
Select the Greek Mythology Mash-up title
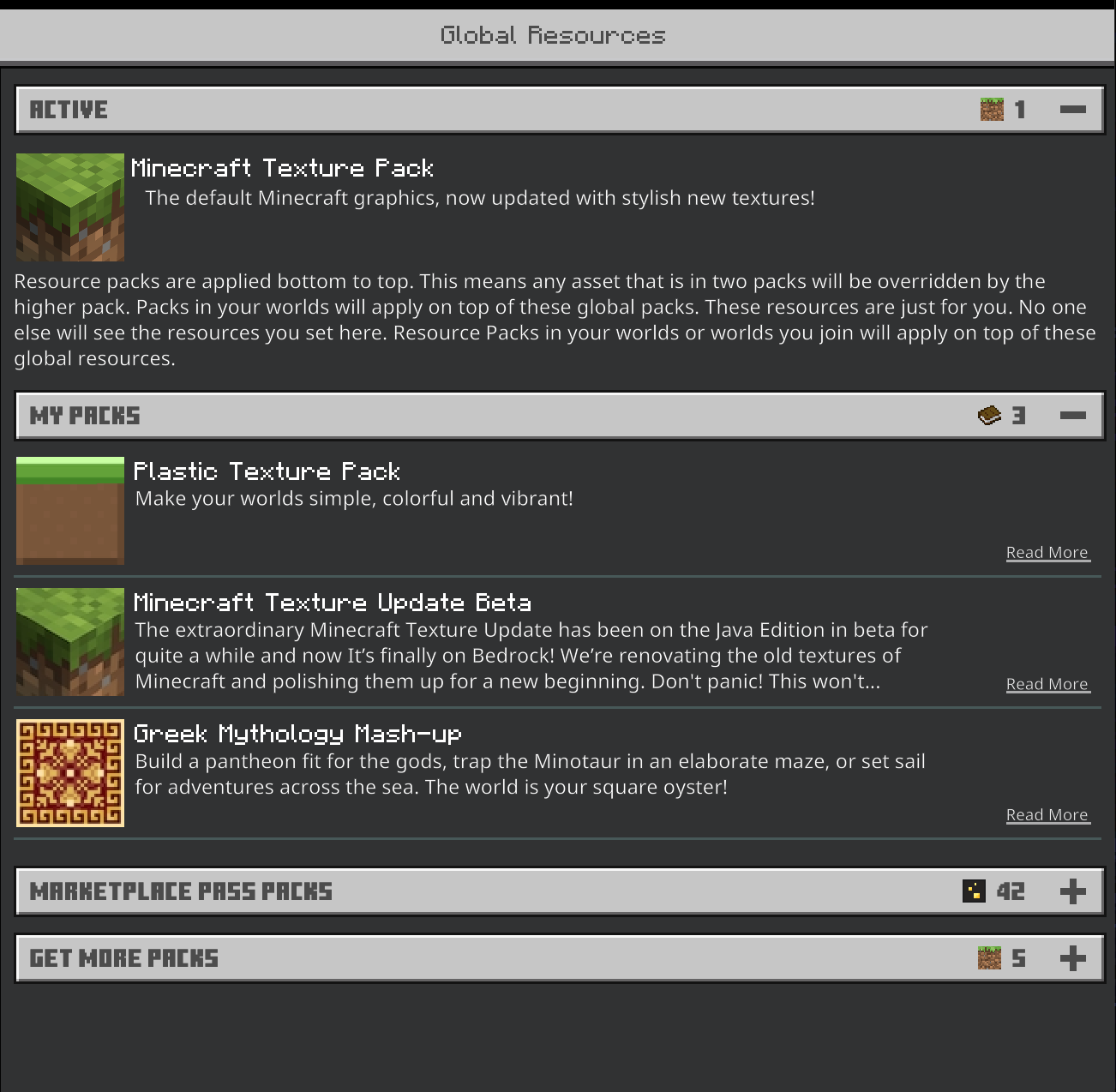[297, 734]
